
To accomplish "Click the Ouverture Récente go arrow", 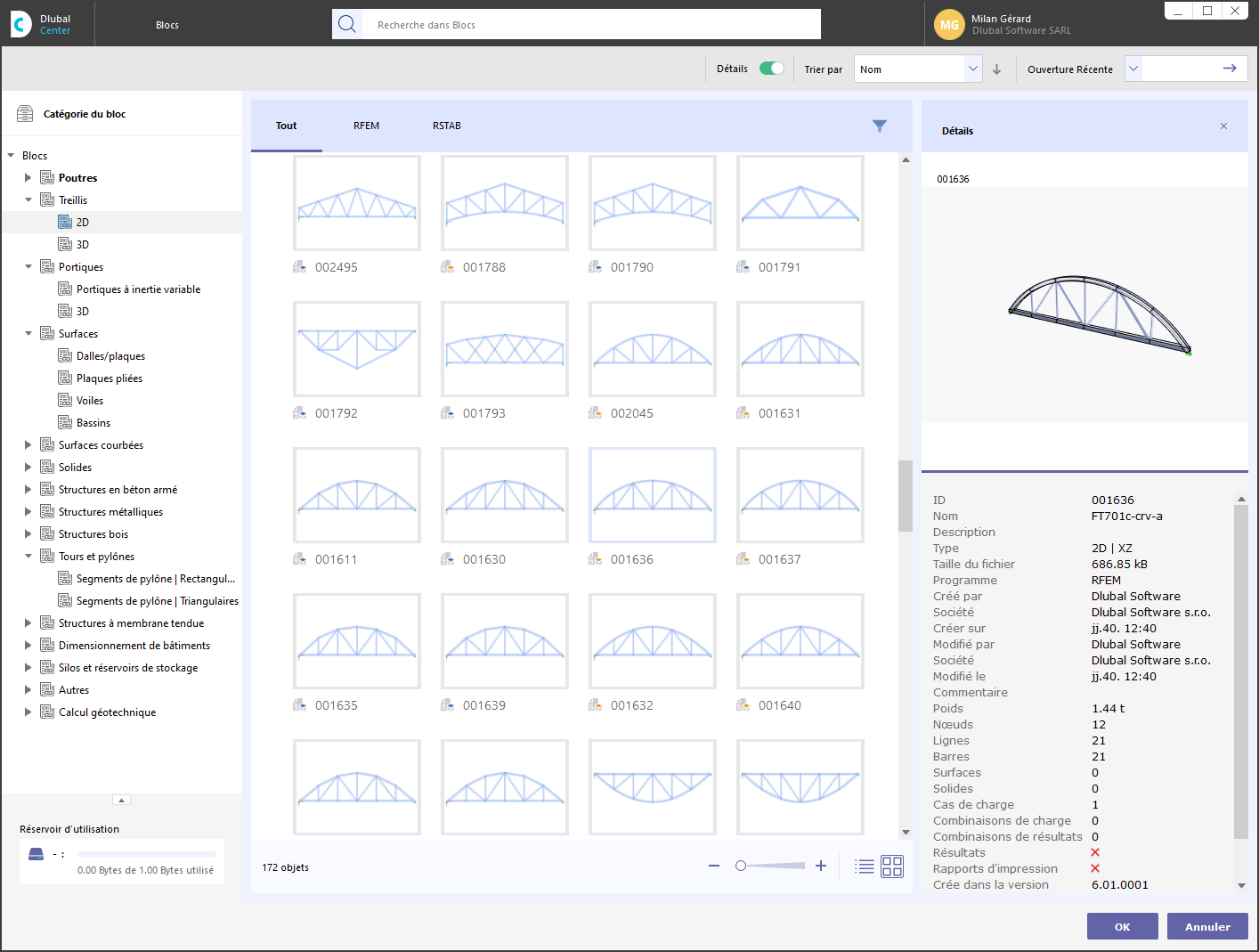I will pyautogui.click(x=1230, y=69).
